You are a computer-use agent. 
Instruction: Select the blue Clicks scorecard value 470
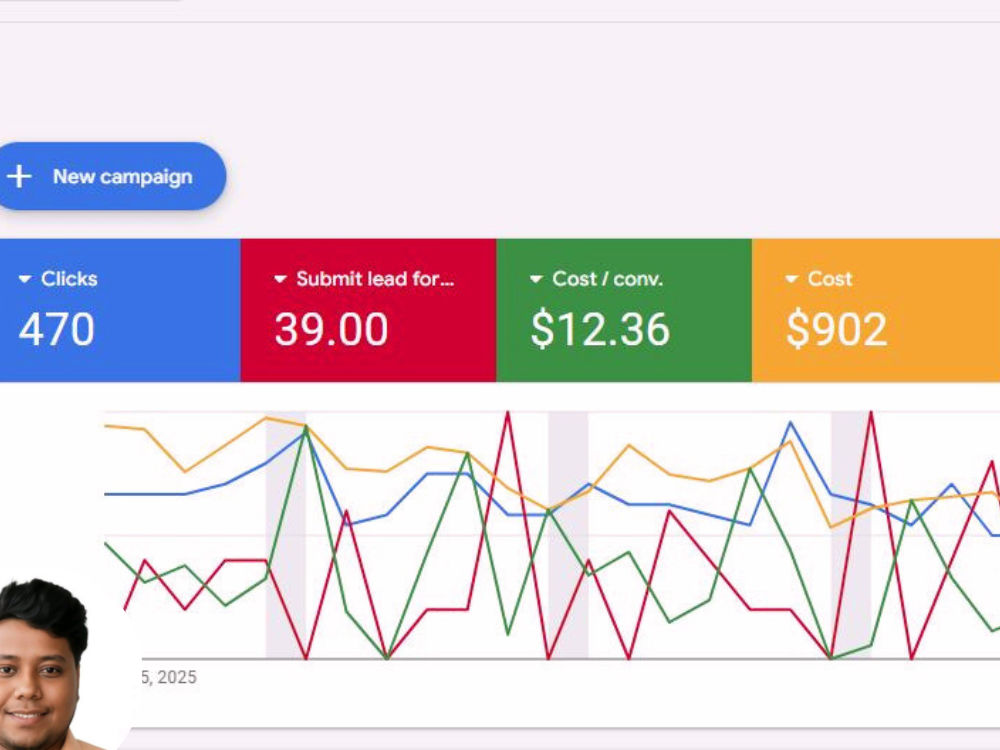tap(57, 330)
